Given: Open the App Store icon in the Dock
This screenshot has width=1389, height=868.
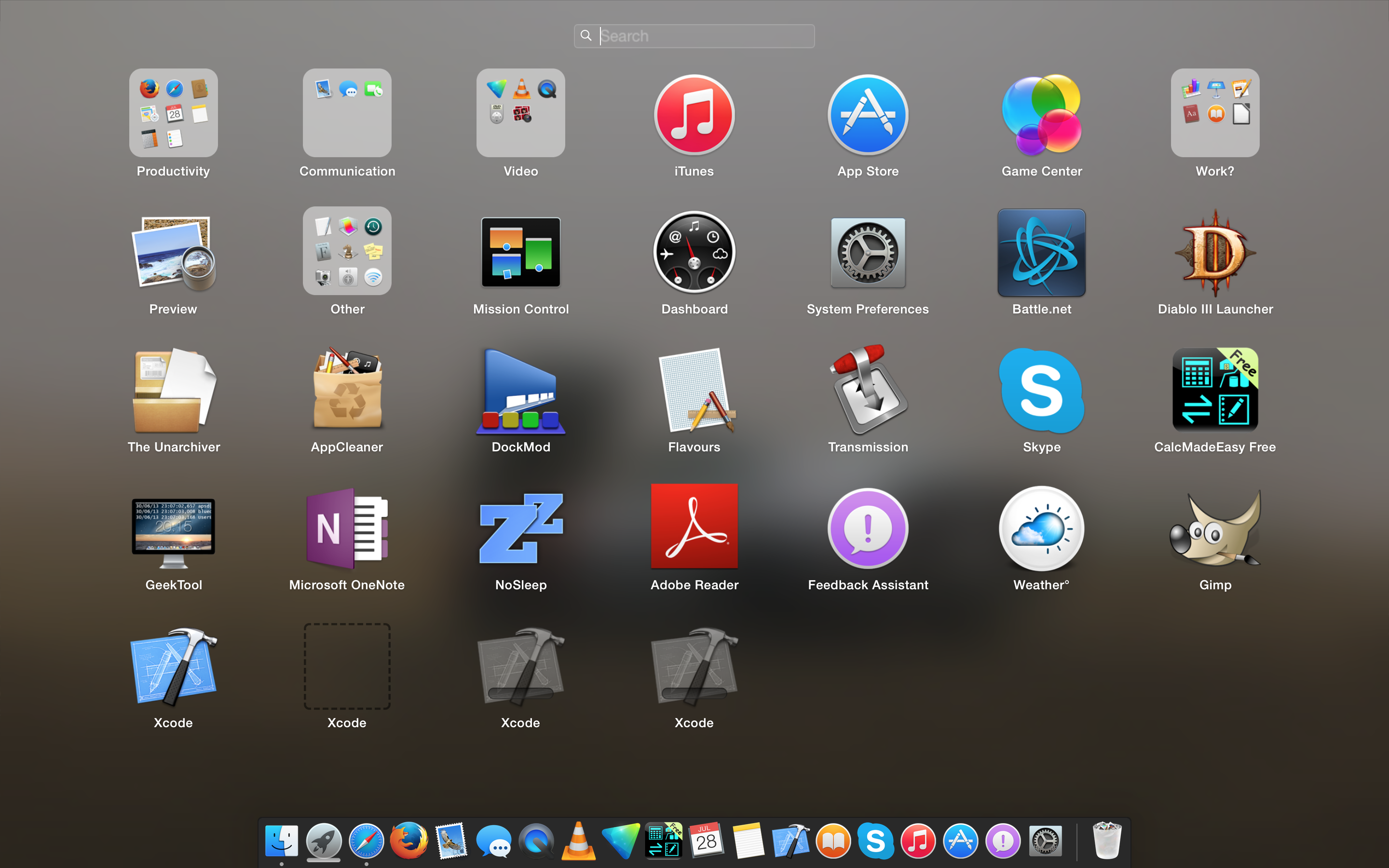Looking at the screenshot, I should [x=961, y=841].
